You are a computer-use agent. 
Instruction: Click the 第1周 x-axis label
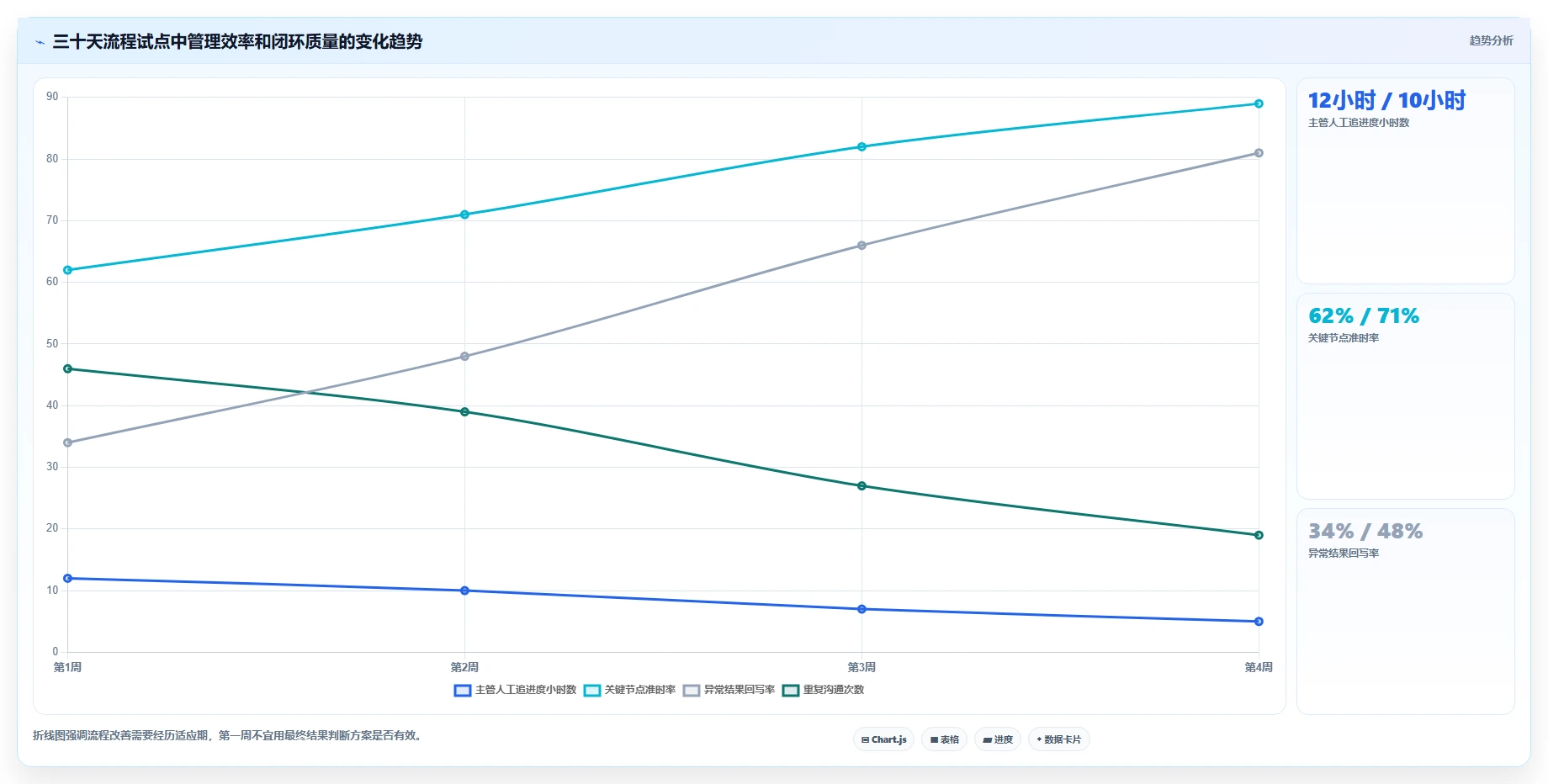coord(68,667)
